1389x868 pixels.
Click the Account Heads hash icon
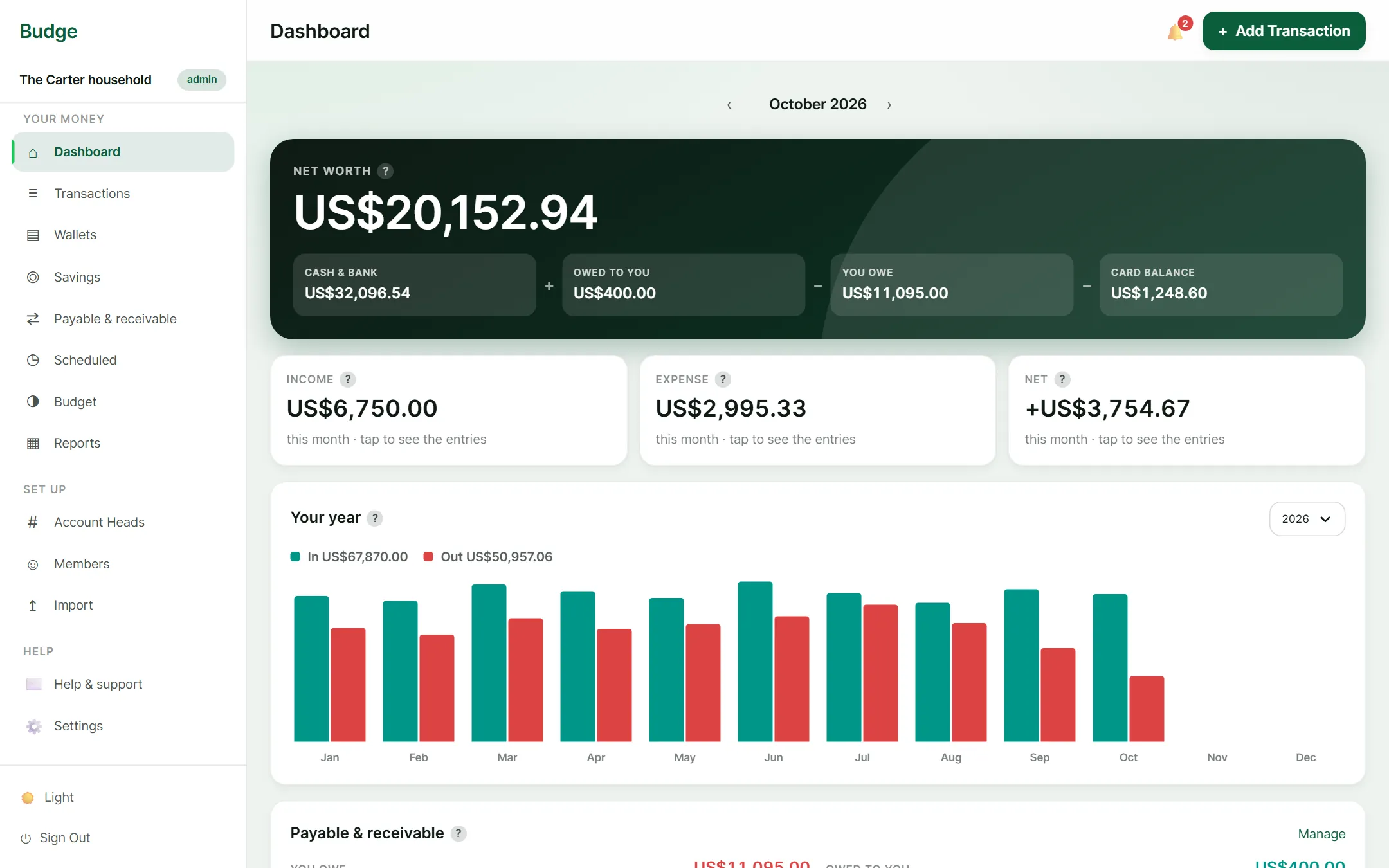pyautogui.click(x=33, y=522)
